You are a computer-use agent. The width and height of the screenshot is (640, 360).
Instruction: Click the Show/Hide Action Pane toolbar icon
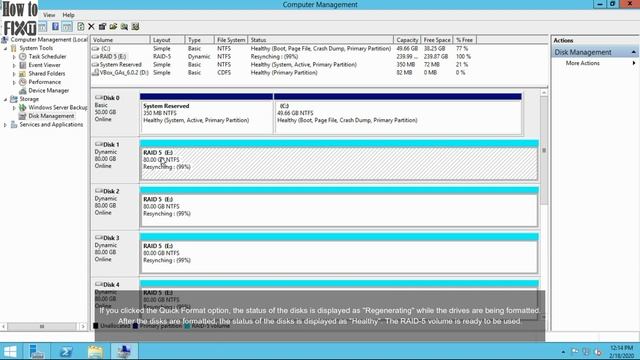pyautogui.click(x=67, y=27)
